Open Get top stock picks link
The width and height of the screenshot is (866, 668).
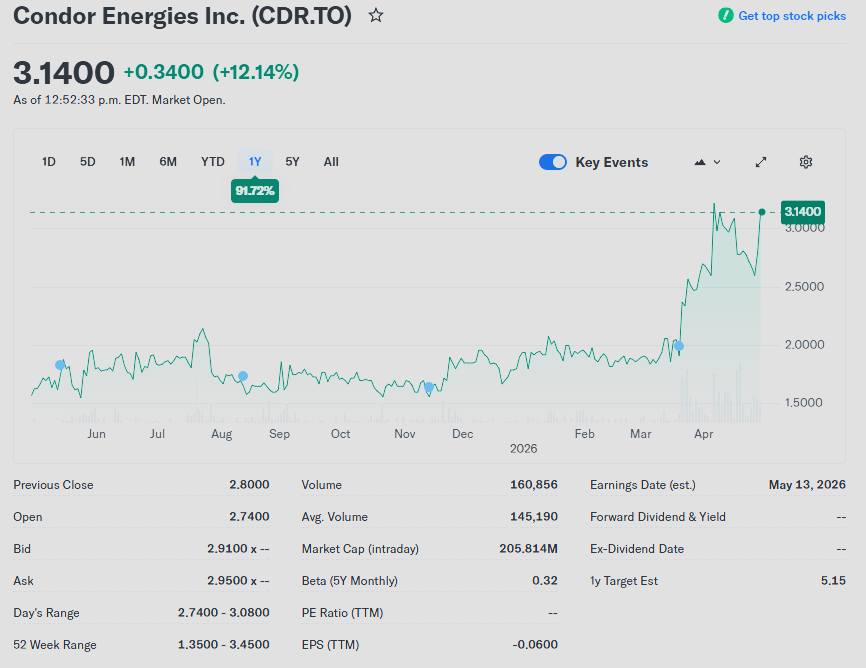(x=791, y=16)
